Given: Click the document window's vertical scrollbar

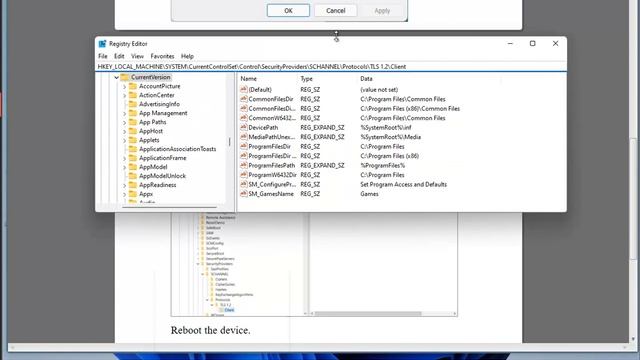Looking at the screenshot, I should [x=633, y=199].
